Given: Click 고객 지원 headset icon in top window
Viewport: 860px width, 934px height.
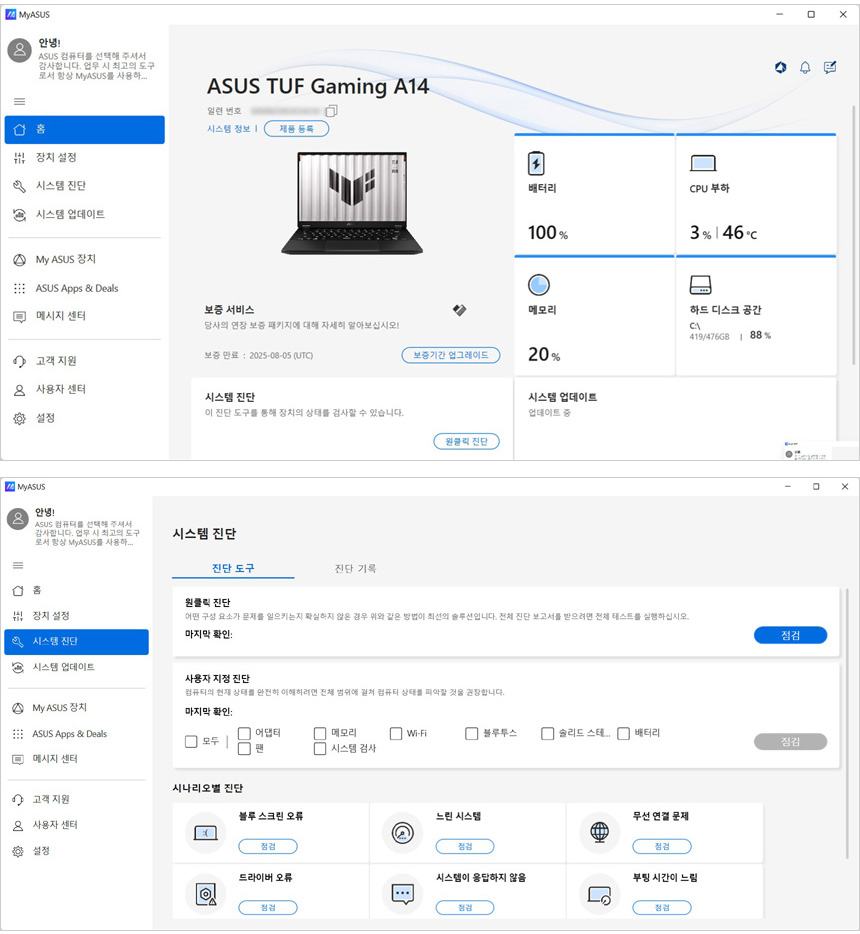Looking at the screenshot, I should point(20,361).
